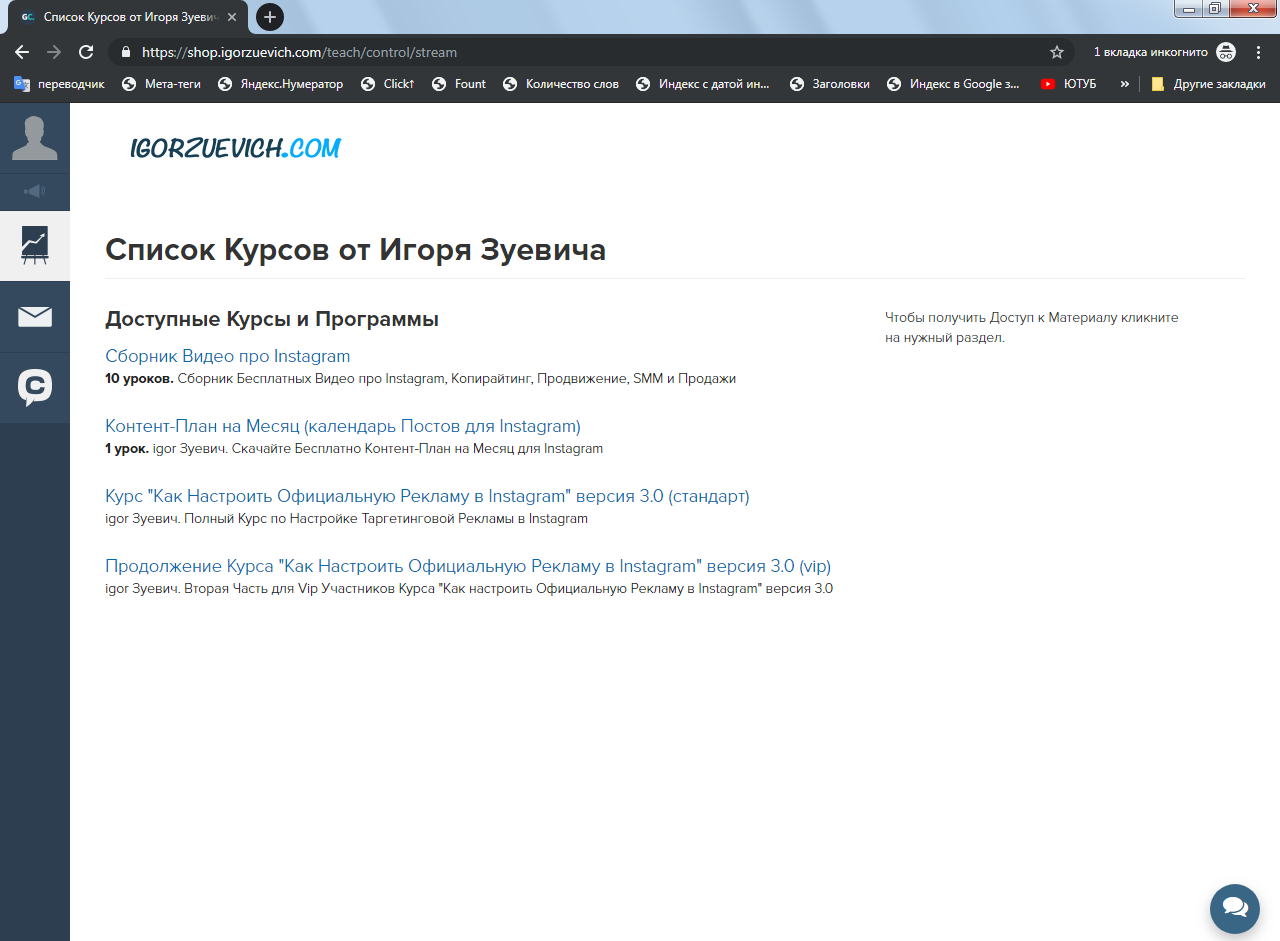The width and height of the screenshot is (1280, 941).
Task: Bookmark this page with the star icon
Action: [x=1056, y=52]
